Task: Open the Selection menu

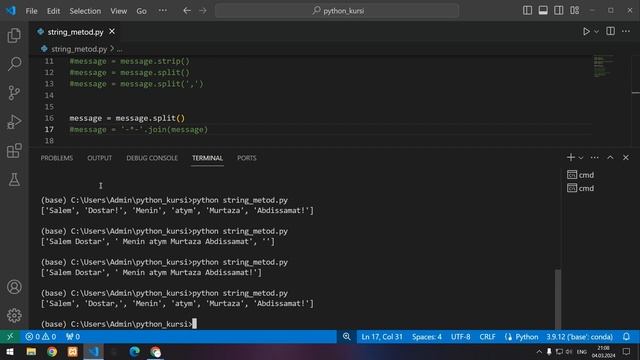Action: click(85, 11)
